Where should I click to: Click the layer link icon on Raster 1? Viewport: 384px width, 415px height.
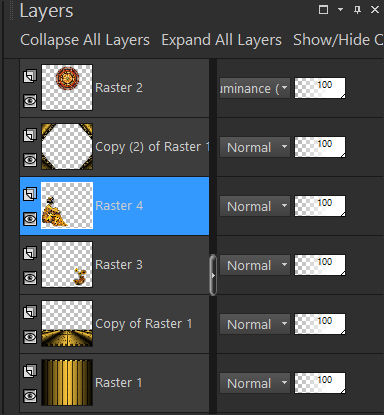pyautogui.click(x=30, y=371)
